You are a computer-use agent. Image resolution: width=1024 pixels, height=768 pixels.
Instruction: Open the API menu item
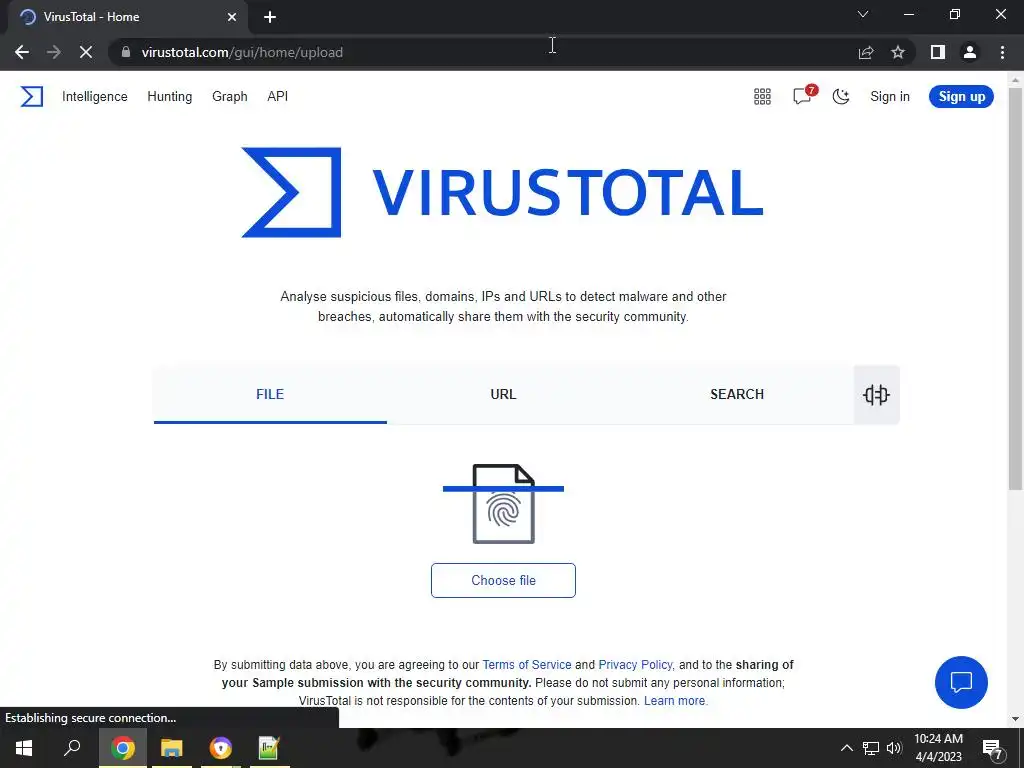tap(278, 97)
